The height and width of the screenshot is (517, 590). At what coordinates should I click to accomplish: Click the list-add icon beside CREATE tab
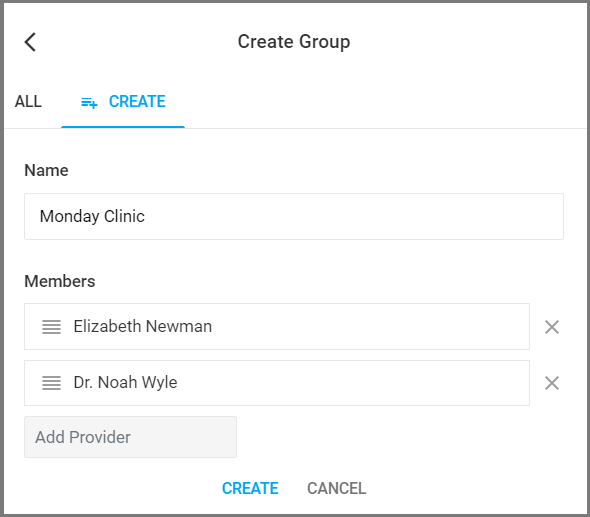(x=89, y=102)
